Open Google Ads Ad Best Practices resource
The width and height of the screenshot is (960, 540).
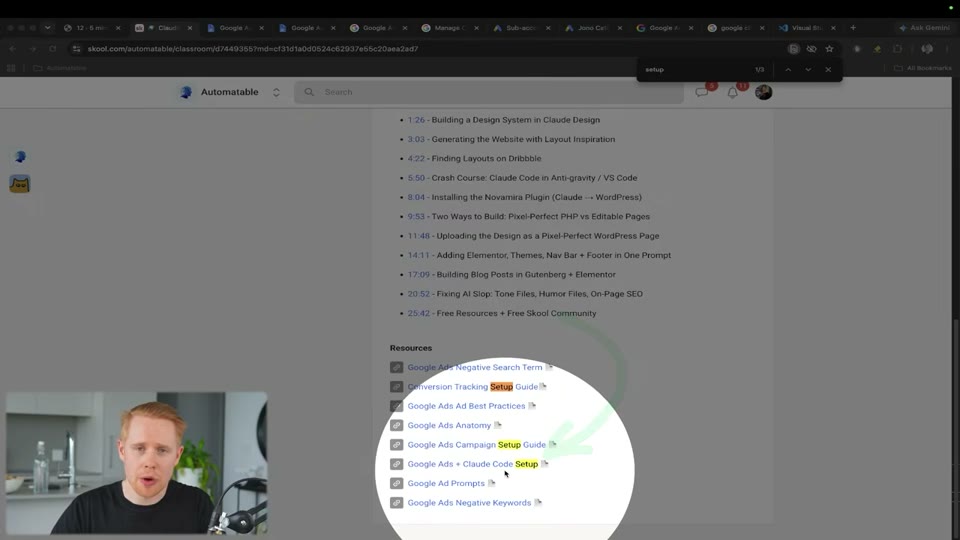[x=467, y=406]
